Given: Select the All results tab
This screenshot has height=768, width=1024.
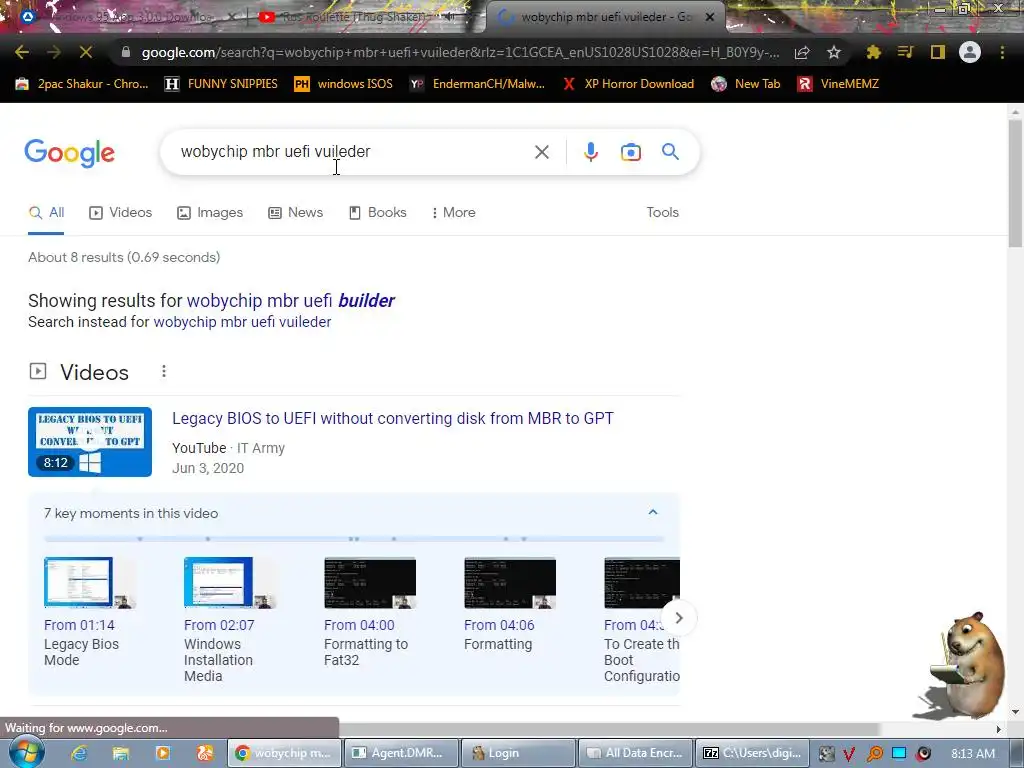Looking at the screenshot, I should (x=46, y=212).
